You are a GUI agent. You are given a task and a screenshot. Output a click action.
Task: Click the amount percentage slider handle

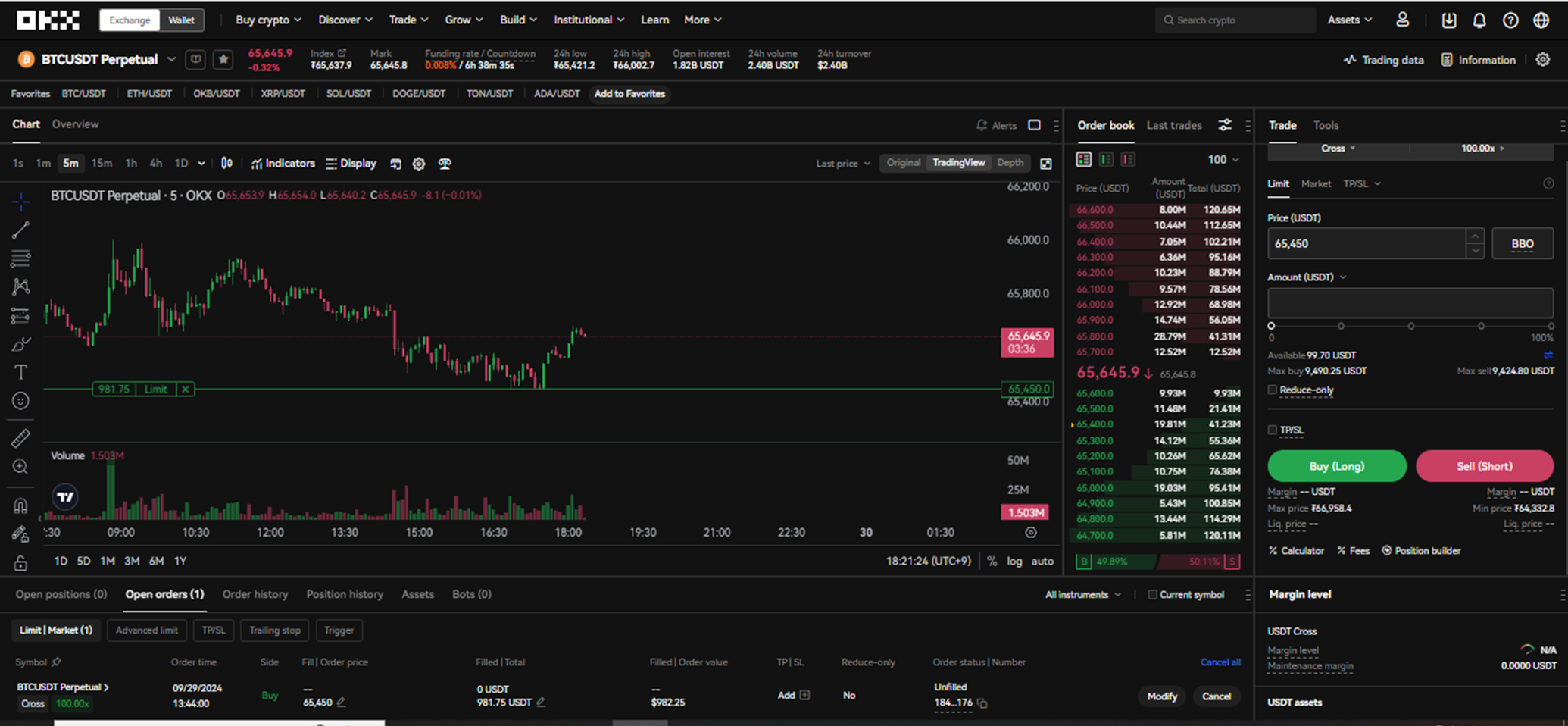coord(1271,326)
